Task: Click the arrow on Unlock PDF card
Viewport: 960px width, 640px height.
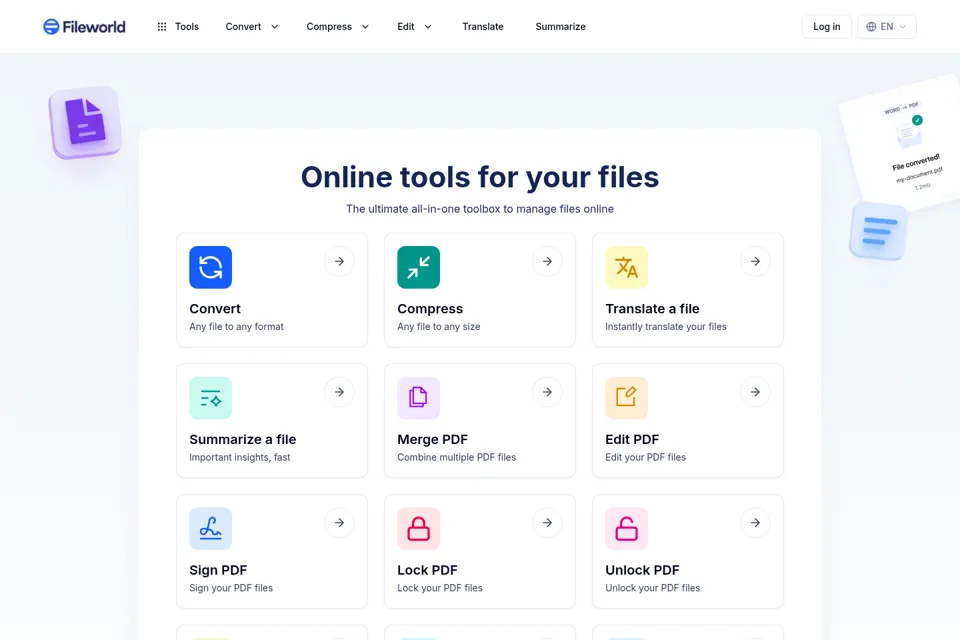Action: 756,523
